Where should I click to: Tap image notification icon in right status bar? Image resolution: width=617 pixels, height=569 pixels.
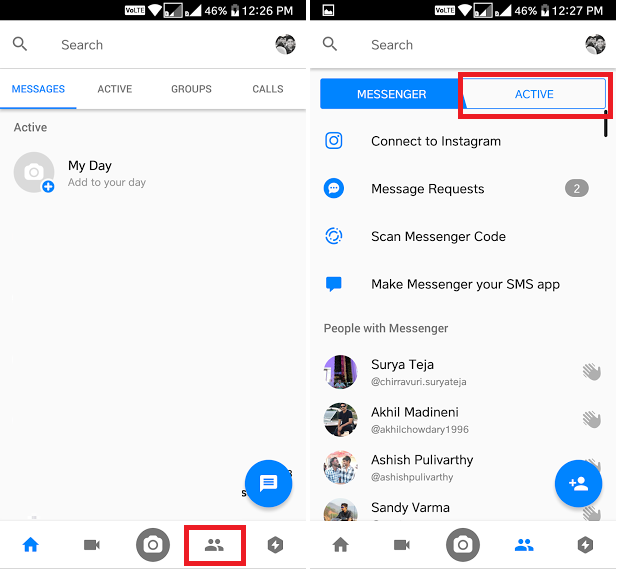[328, 11]
